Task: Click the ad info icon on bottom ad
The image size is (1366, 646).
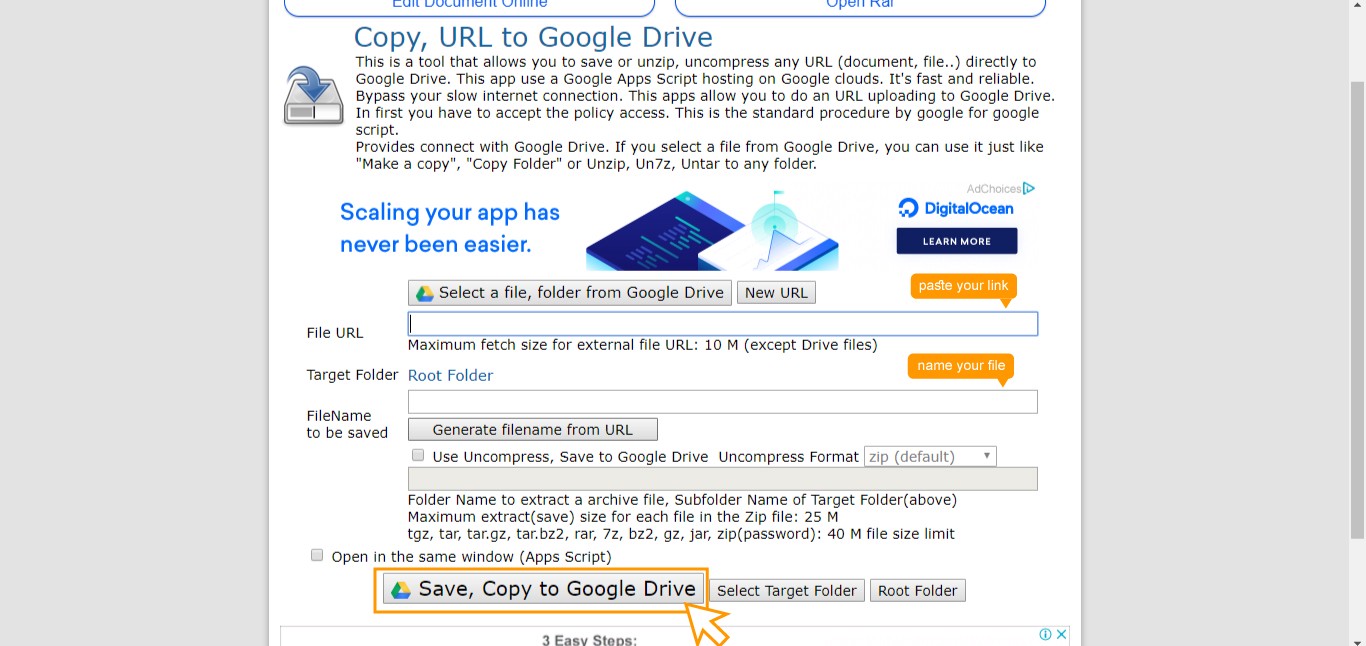Action: tap(1045, 634)
